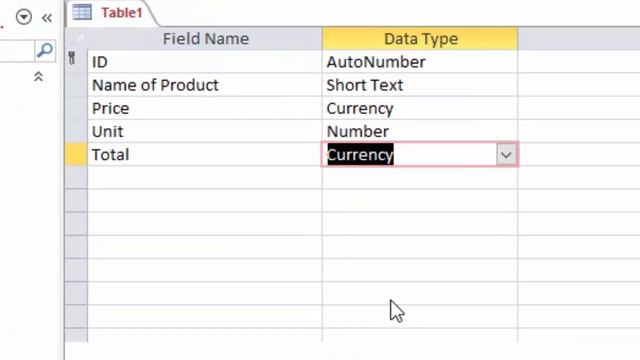Click the Price field name cell

pyautogui.click(x=205, y=109)
